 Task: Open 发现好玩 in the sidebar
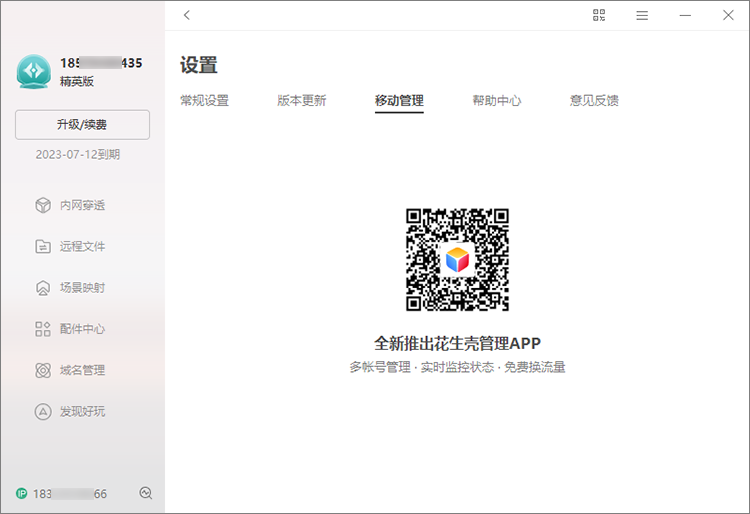point(82,411)
